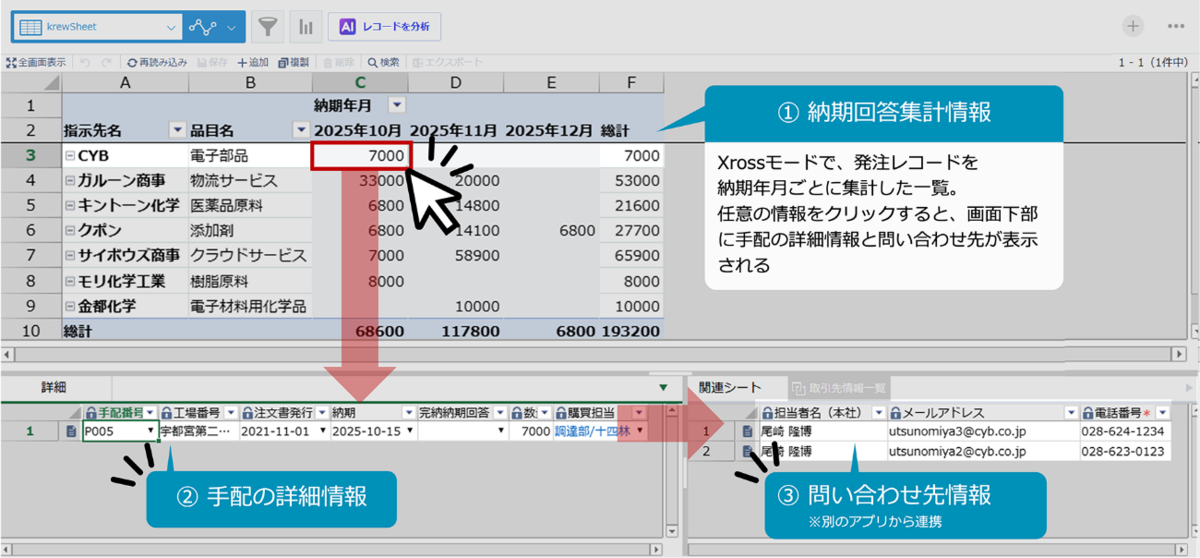
Task: Collapse the クボン row group
Action: pyautogui.click(x=69, y=230)
